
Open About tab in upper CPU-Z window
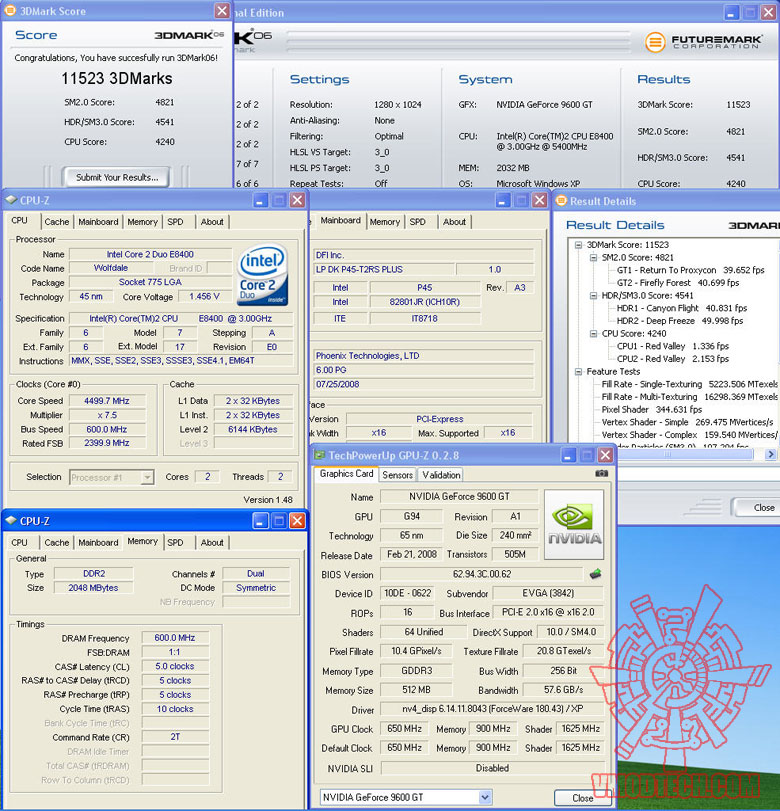[x=212, y=222]
